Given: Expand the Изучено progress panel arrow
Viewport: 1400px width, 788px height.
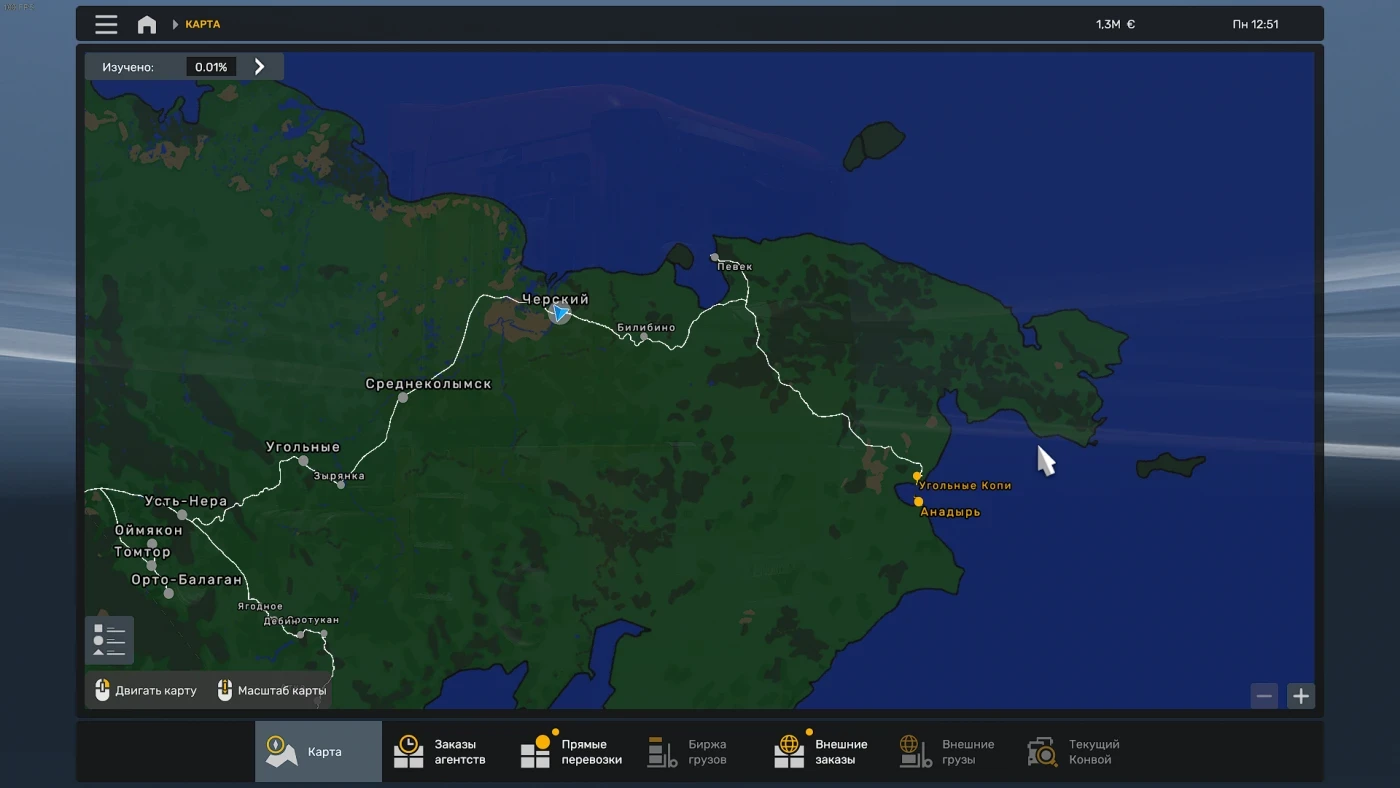Looking at the screenshot, I should pyautogui.click(x=261, y=66).
